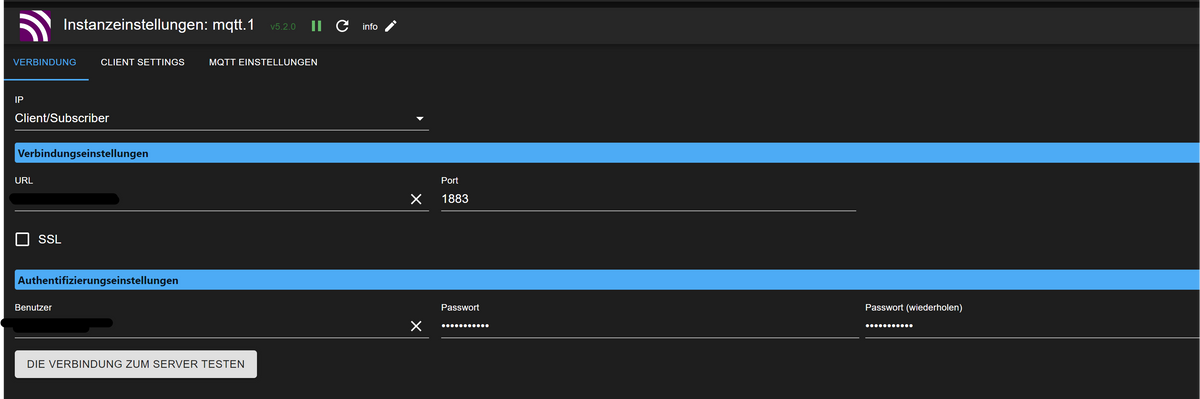This screenshot has width=1200, height=399.
Task: Focus the Port field showing 1883
Action: (x=648, y=199)
